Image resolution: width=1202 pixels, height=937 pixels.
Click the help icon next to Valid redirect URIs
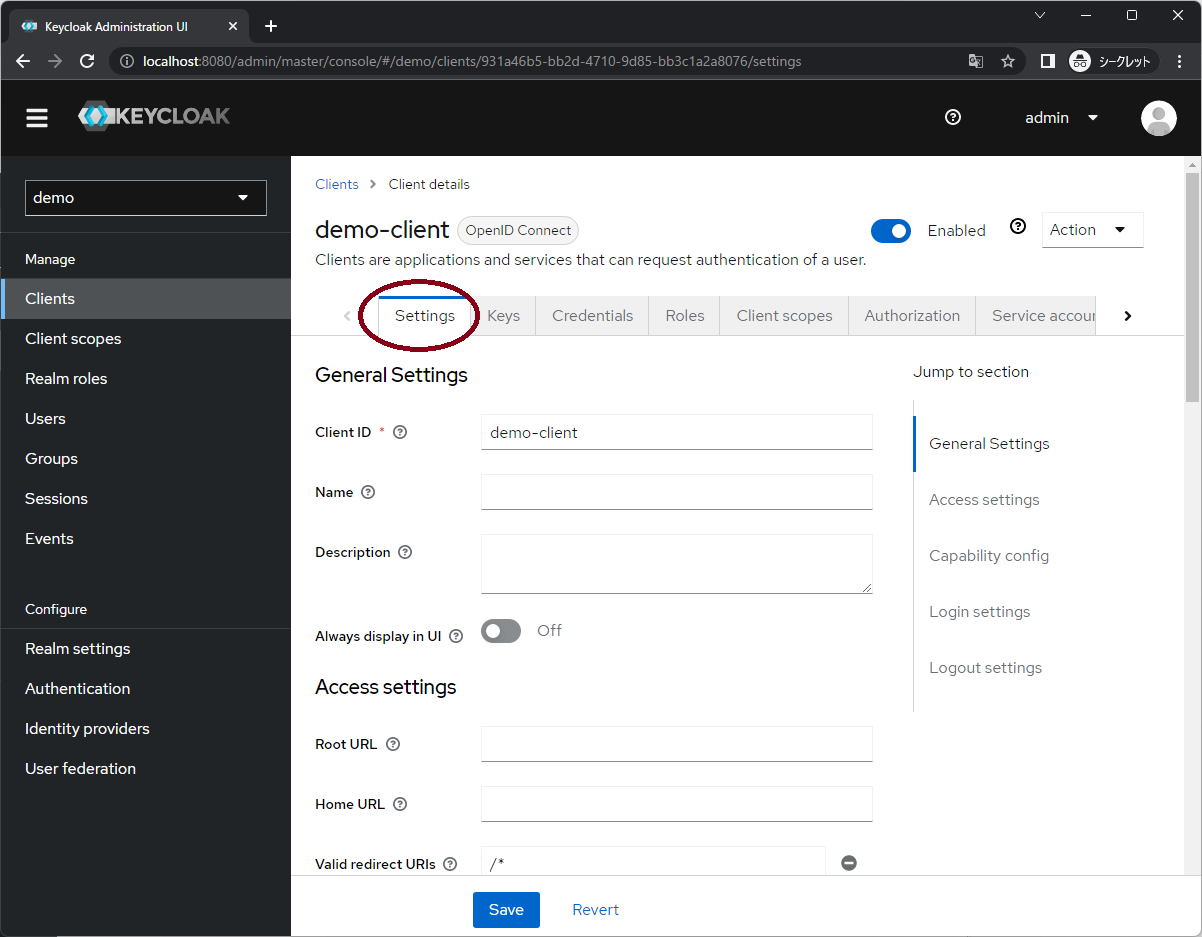(x=449, y=863)
